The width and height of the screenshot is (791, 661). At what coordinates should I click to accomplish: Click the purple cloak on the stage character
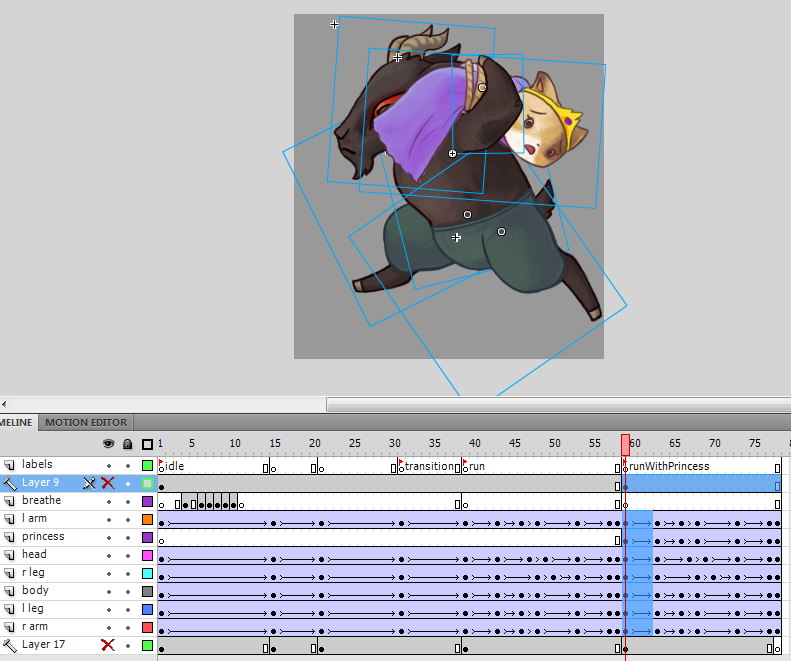coord(419,119)
